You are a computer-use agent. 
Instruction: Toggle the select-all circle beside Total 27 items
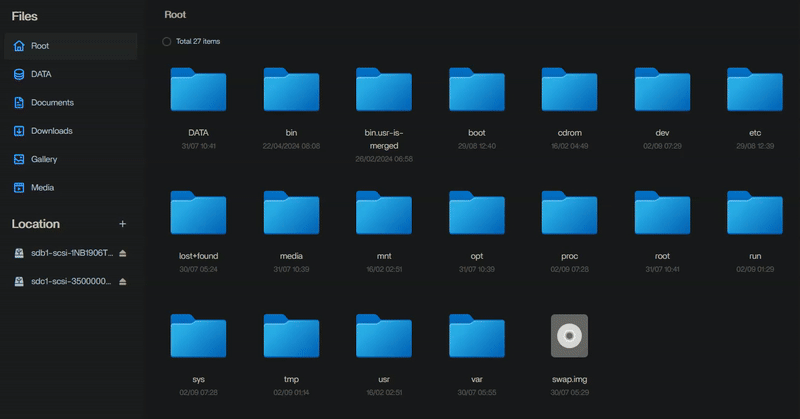tap(166, 41)
